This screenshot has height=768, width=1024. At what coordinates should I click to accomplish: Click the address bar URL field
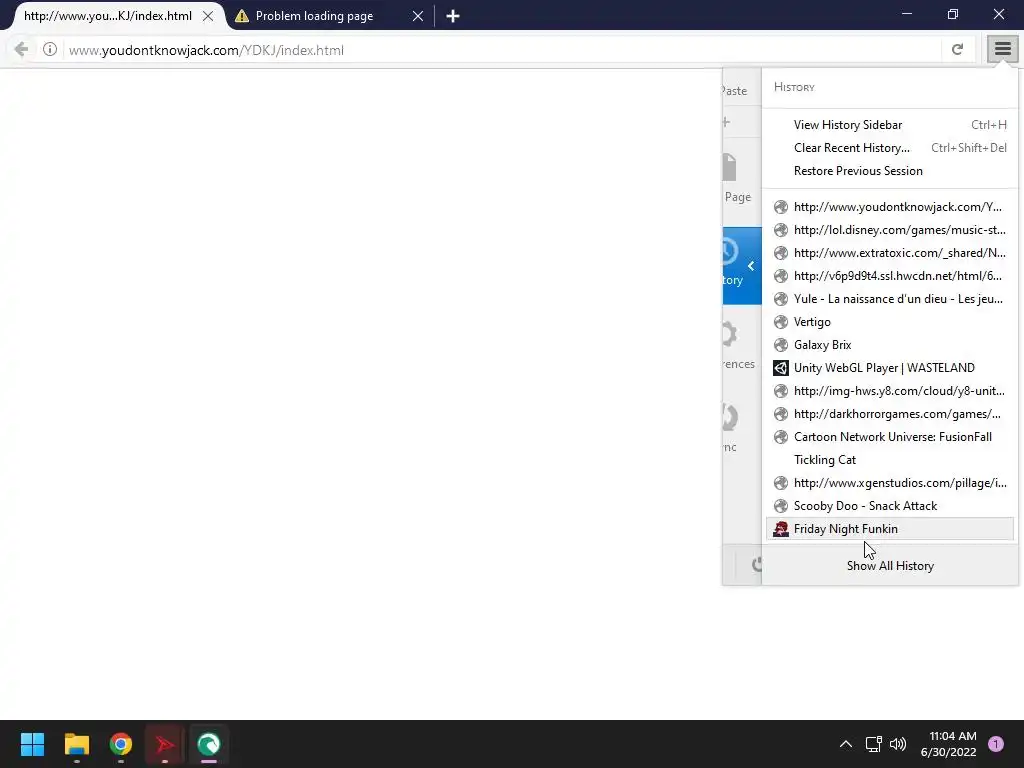click(x=503, y=50)
